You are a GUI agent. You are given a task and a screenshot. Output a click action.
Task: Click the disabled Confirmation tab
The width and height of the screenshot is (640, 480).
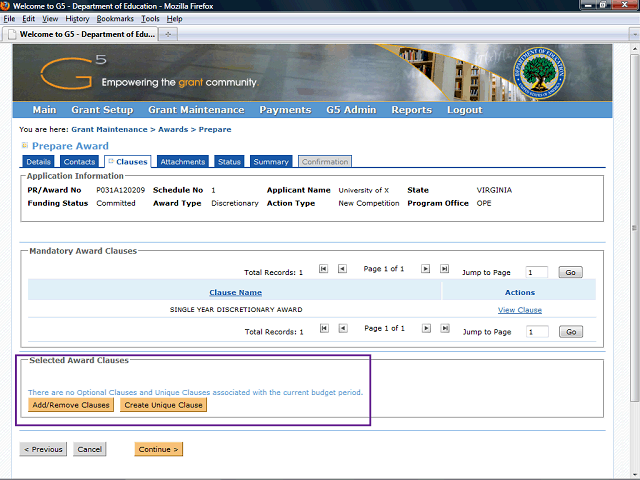[x=325, y=162]
